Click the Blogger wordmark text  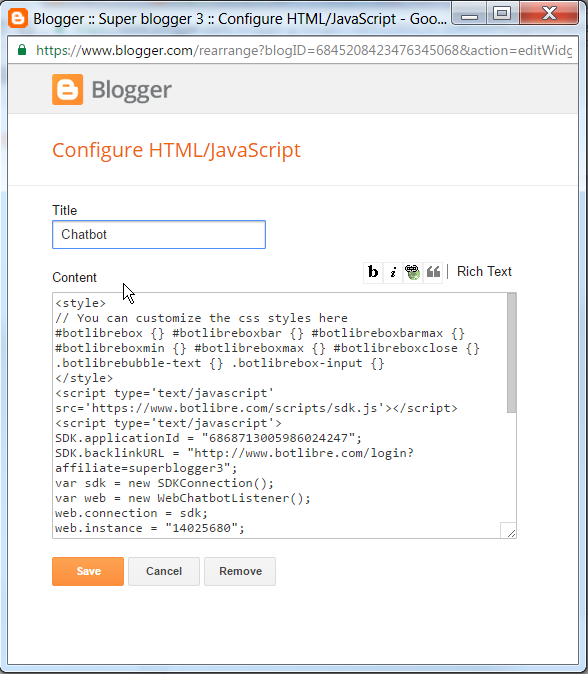coord(132,90)
